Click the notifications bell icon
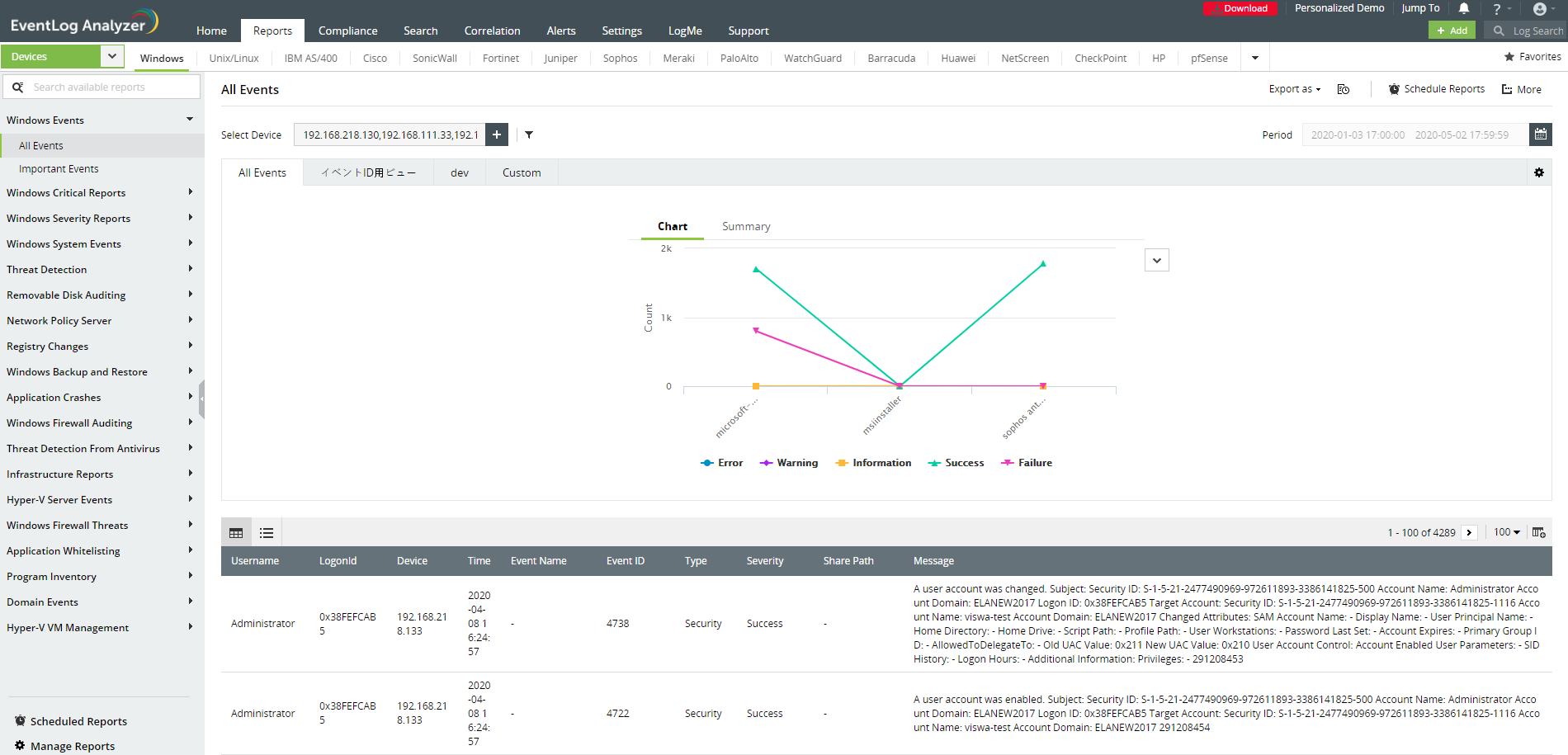 (x=1464, y=8)
